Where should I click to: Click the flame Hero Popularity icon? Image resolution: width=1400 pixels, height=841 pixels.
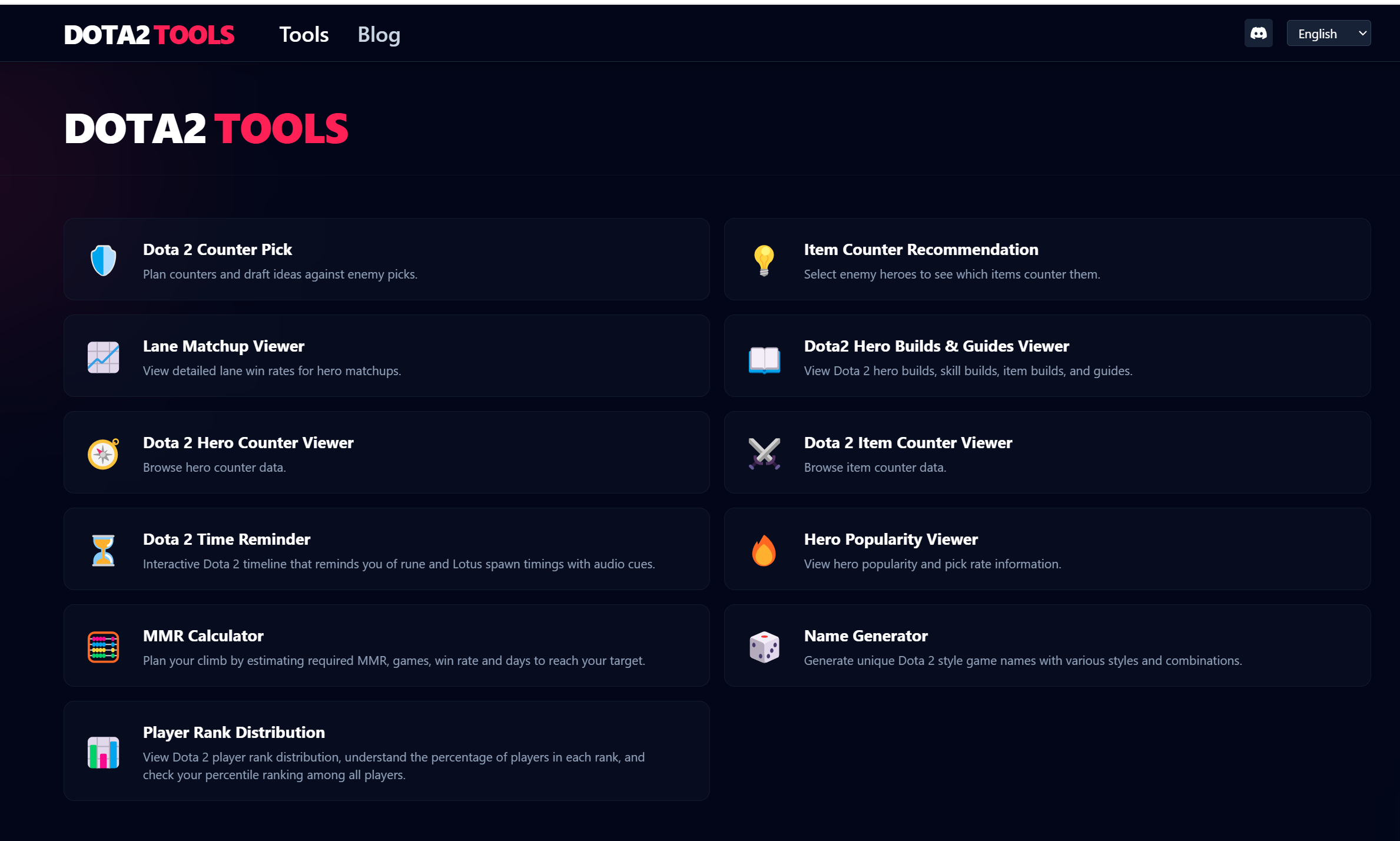coord(764,550)
